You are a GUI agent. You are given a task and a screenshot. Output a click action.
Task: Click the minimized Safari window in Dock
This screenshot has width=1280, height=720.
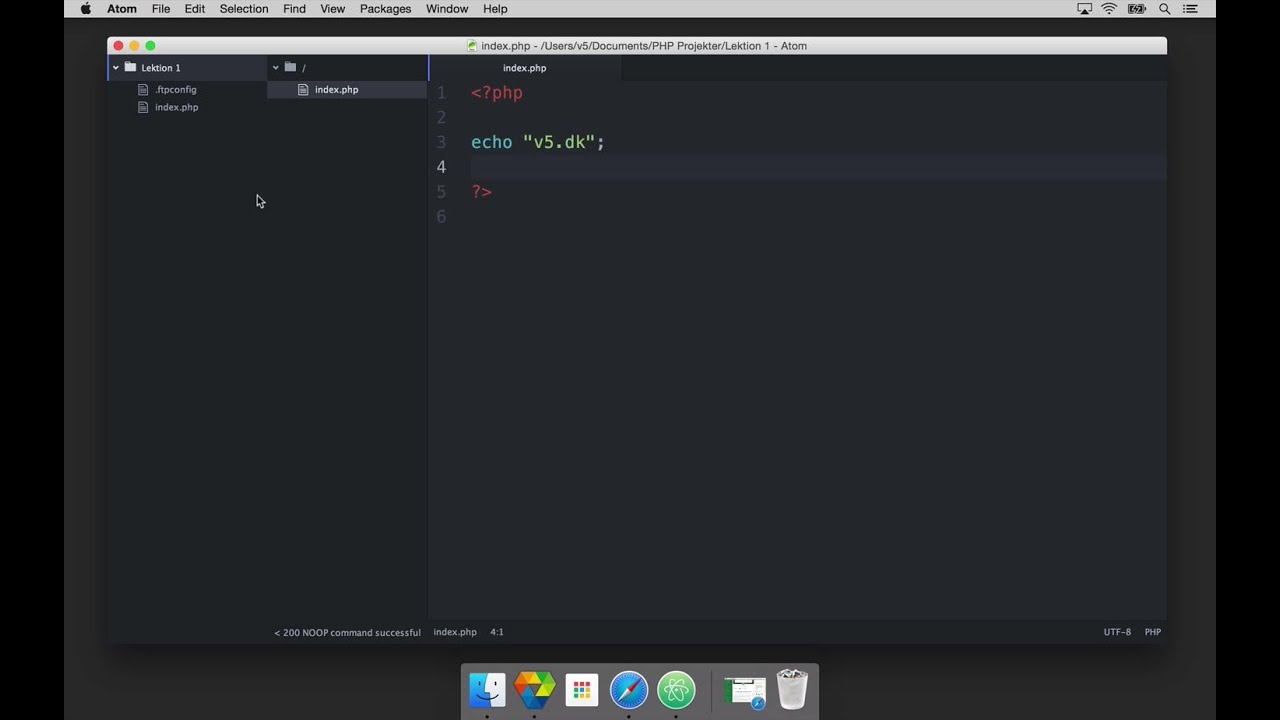[x=743, y=689]
